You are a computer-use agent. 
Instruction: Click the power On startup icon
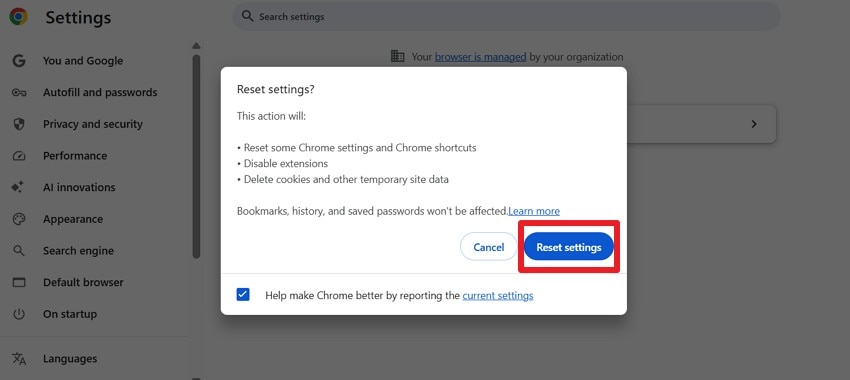tap(19, 314)
